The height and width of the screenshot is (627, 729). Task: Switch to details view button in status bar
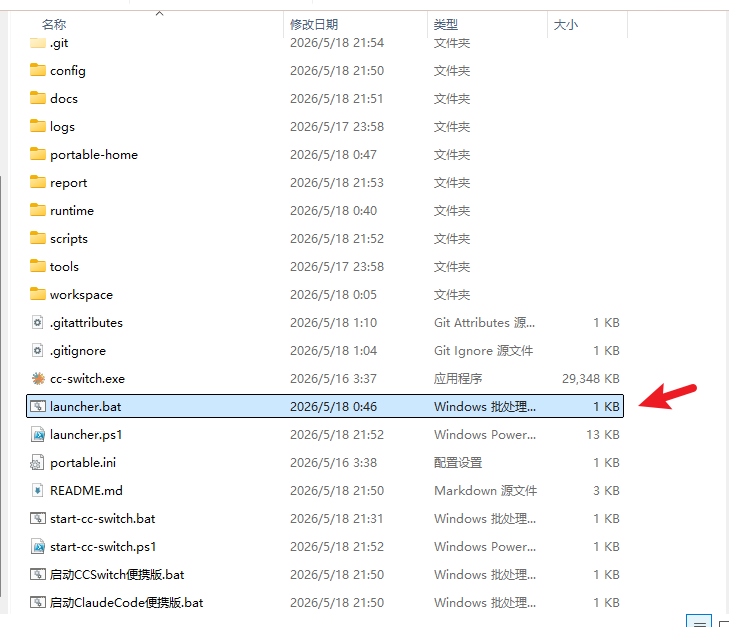tap(699, 621)
